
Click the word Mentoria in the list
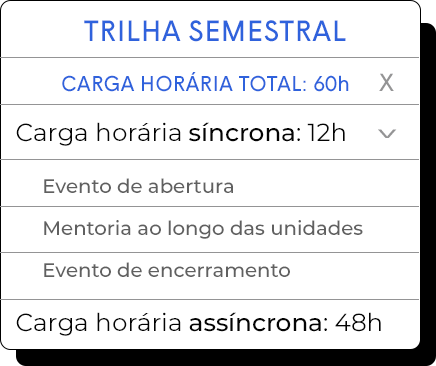click(87, 229)
